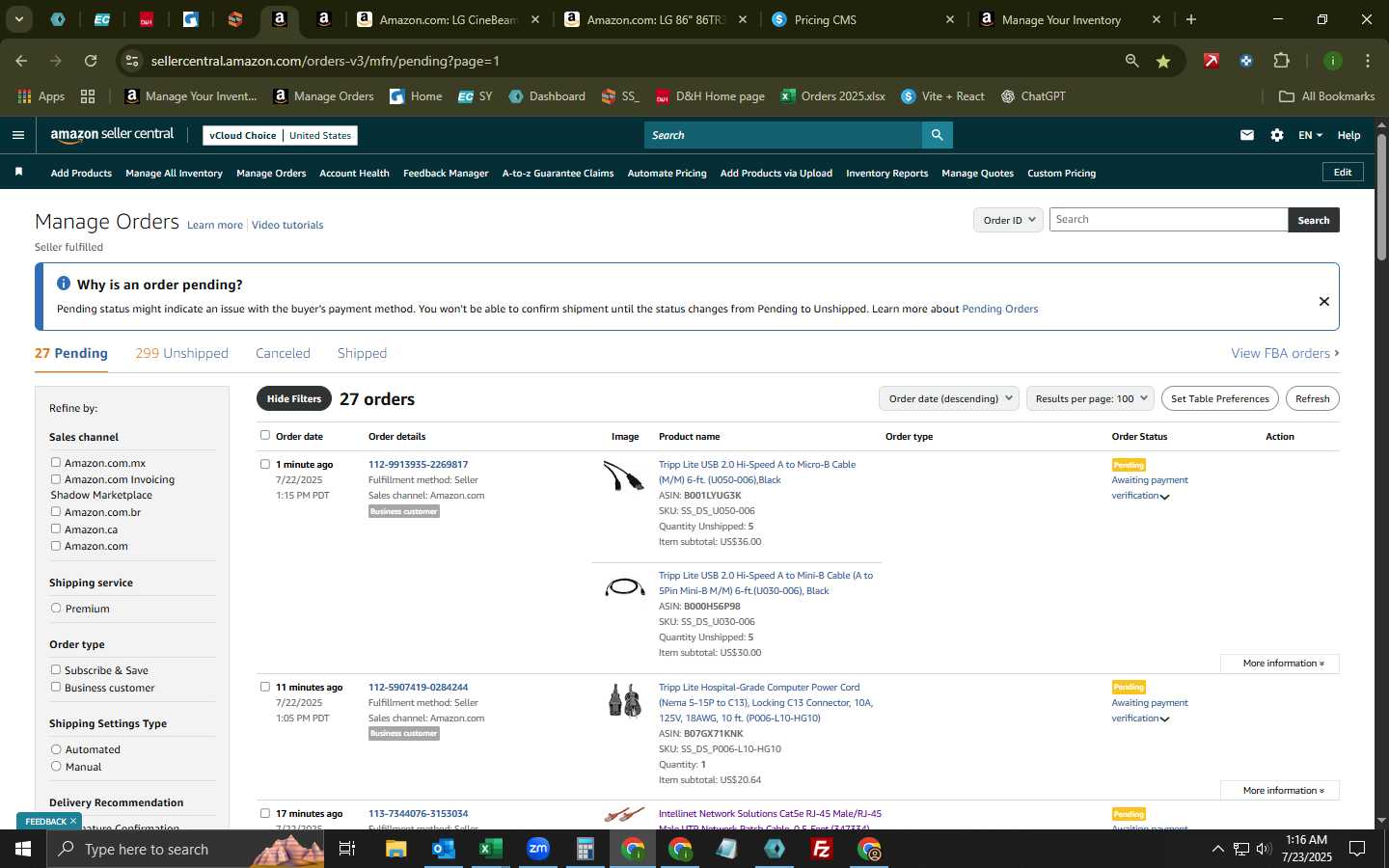Open the Seller Central settings gear
The height and width of the screenshot is (868, 1389).
[x=1277, y=135]
